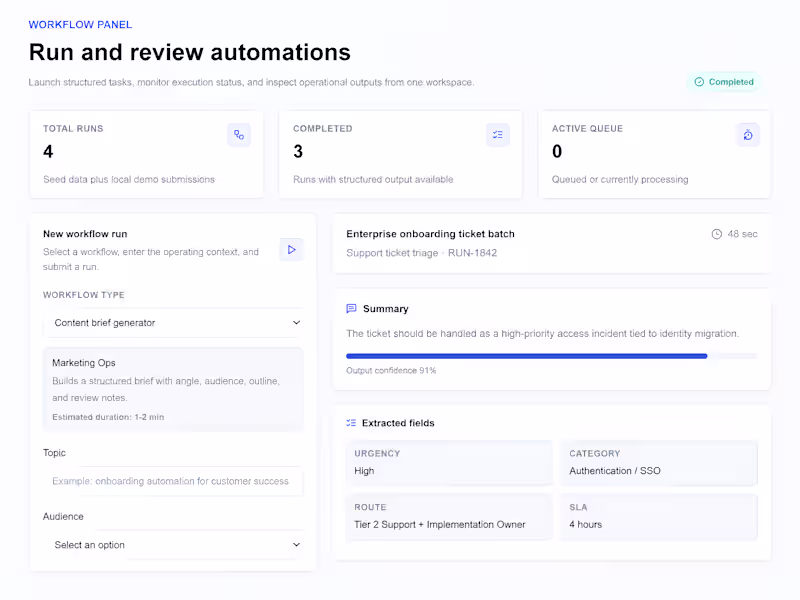The height and width of the screenshot is (600, 800).
Task: Expand the chevron on Content brief generator selector
Action: (296, 322)
